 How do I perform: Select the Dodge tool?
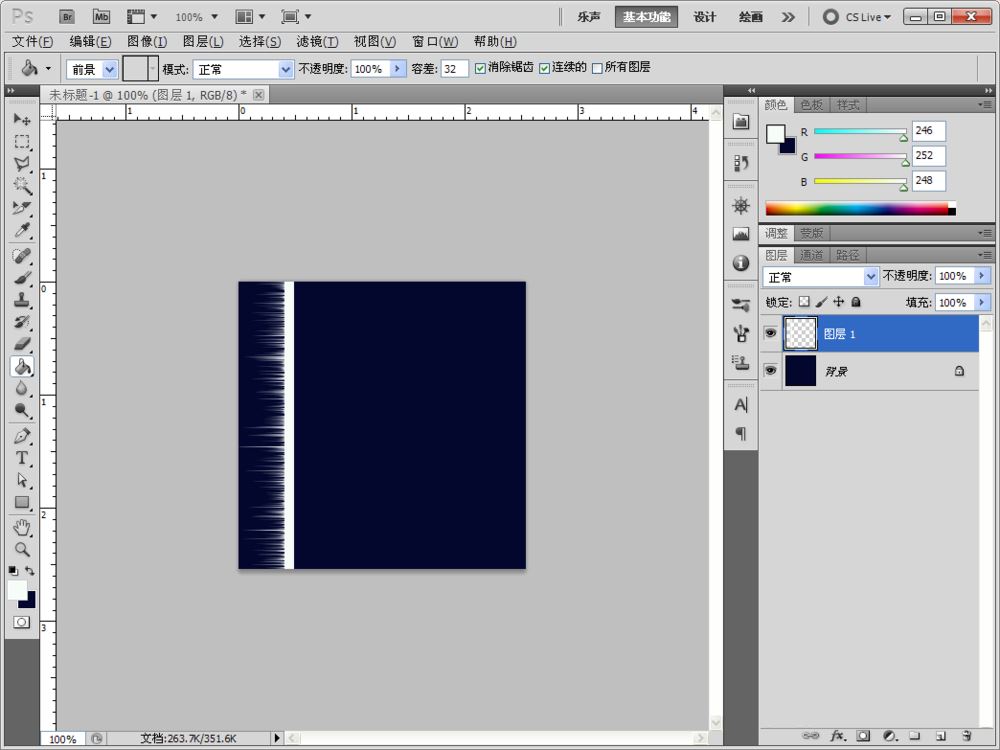point(22,410)
